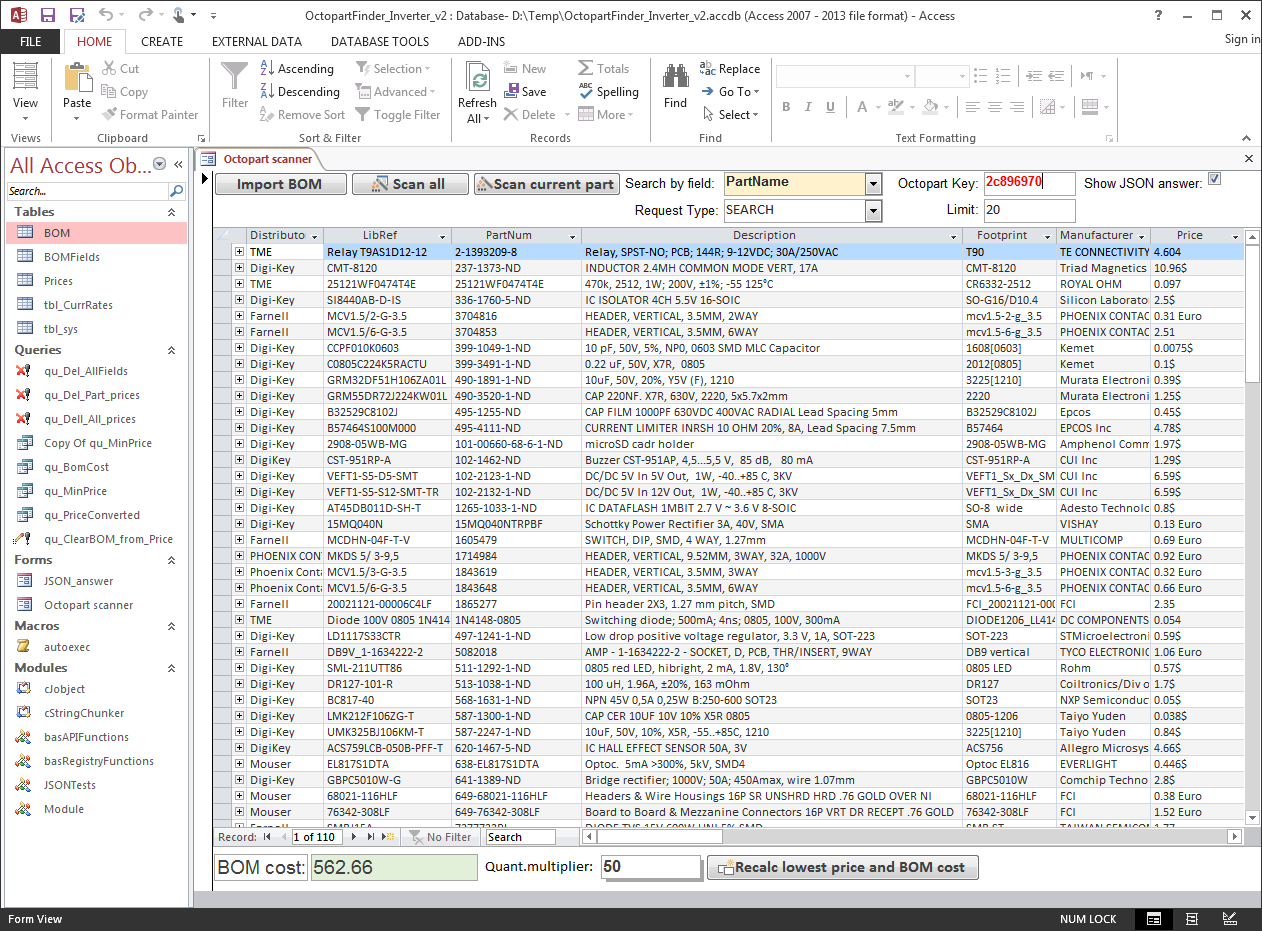This screenshot has height=931, width=1262.
Task: Open the FILE tab
Action: [x=31, y=42]
